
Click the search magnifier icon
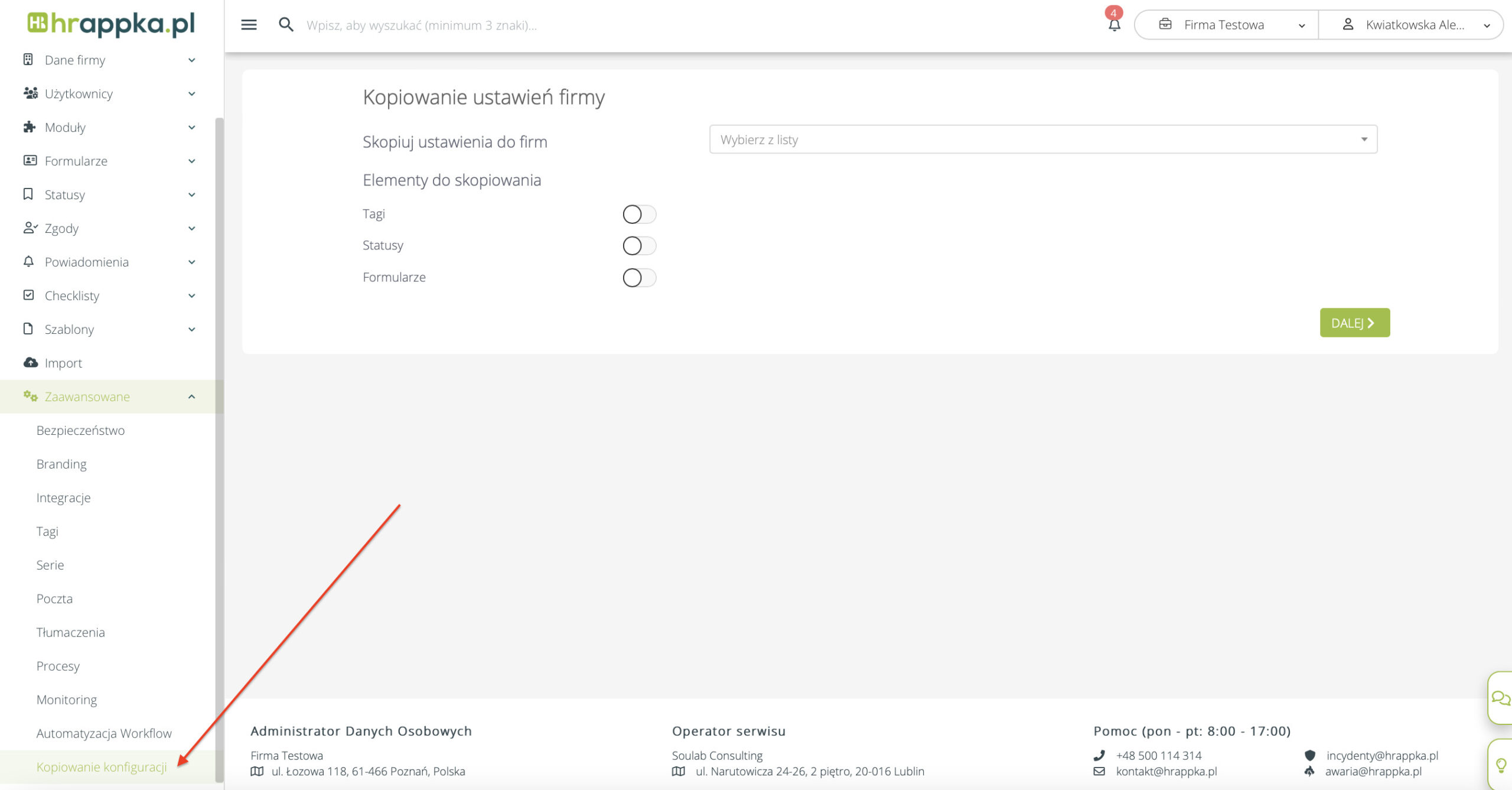click(286, 25)
